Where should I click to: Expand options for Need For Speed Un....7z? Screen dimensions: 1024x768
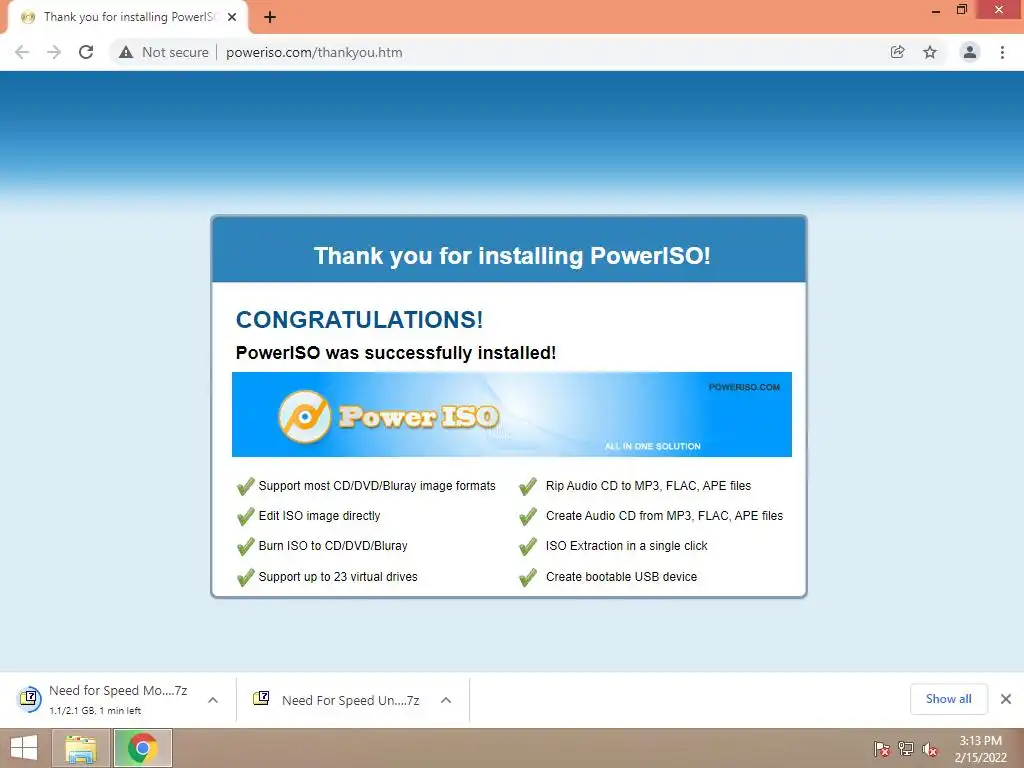point(446,700)
